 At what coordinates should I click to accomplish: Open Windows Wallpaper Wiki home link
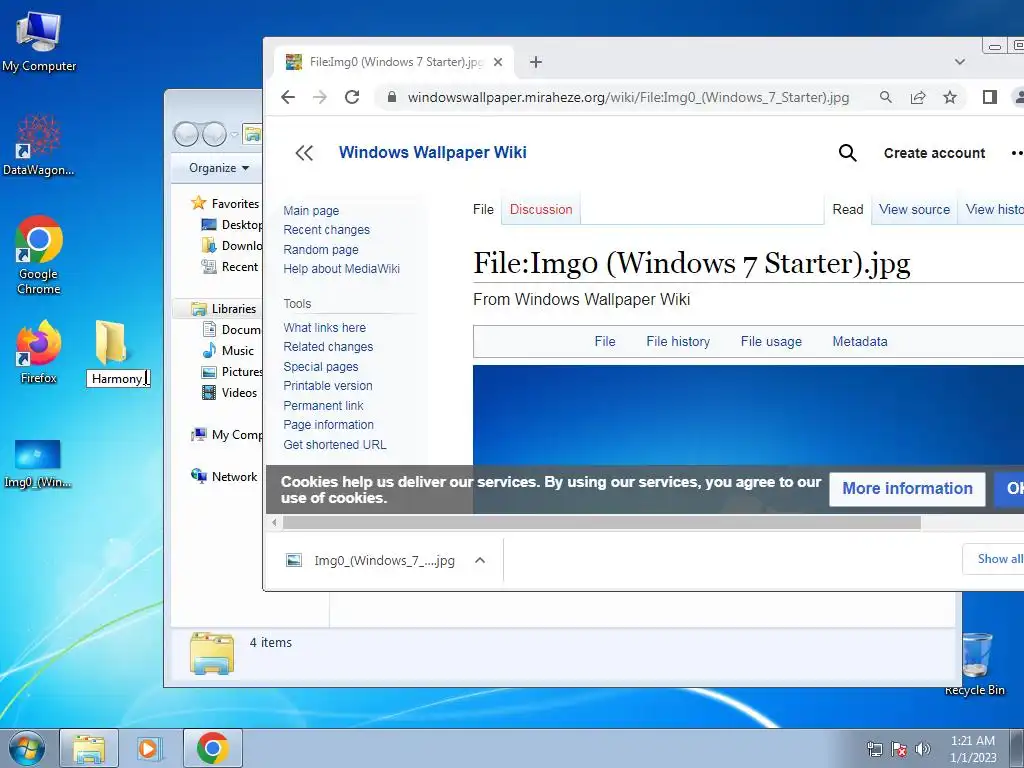432,152
